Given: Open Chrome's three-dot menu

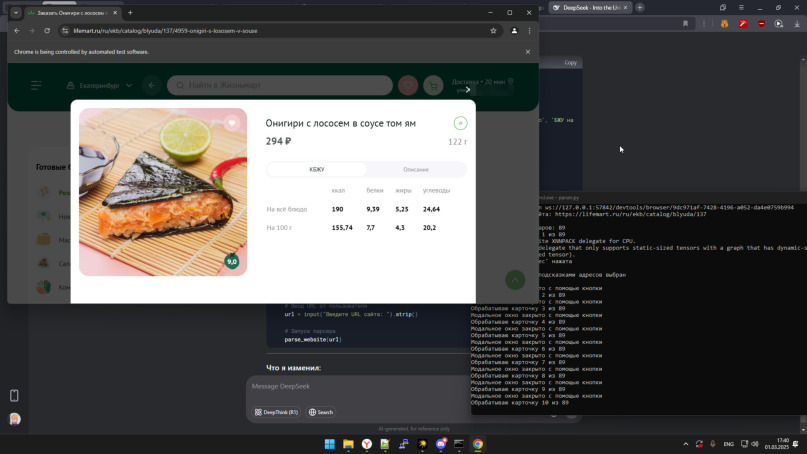Looking at the screenshot, I should (529, 31).
